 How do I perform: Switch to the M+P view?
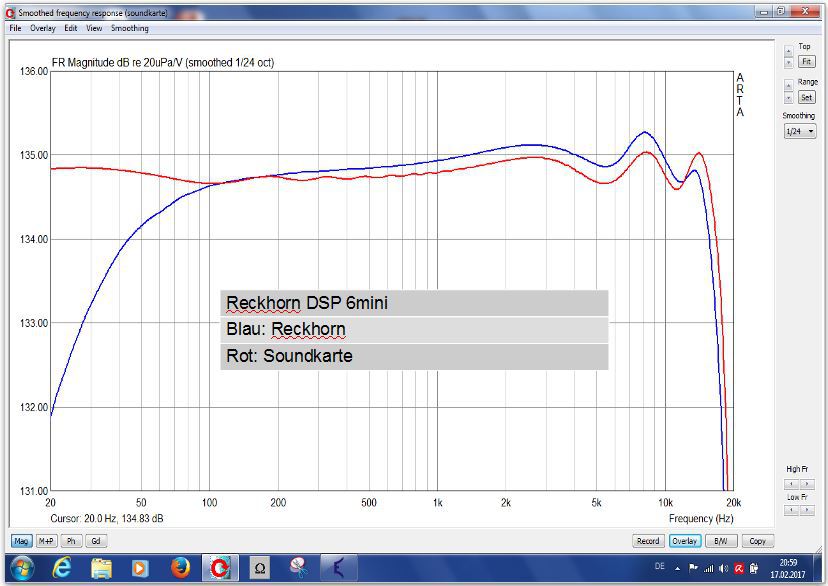tap(46, 541)
